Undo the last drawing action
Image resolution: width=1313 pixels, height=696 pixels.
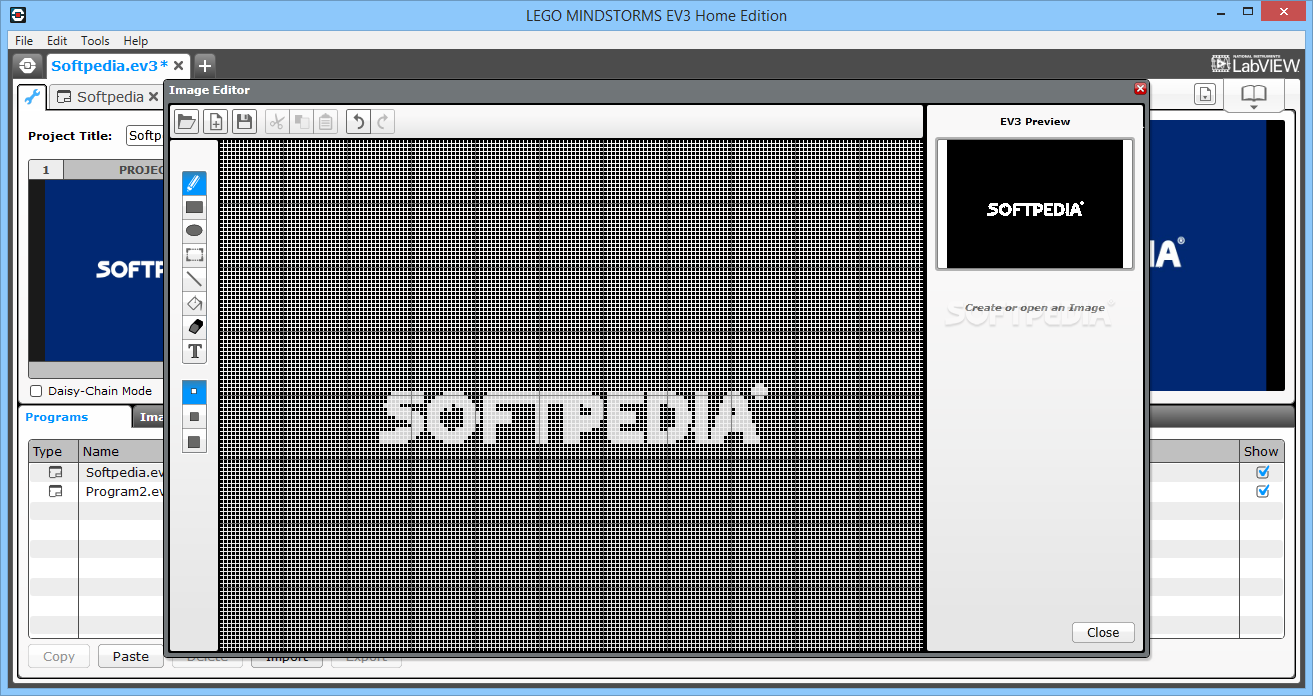[358, 122]
